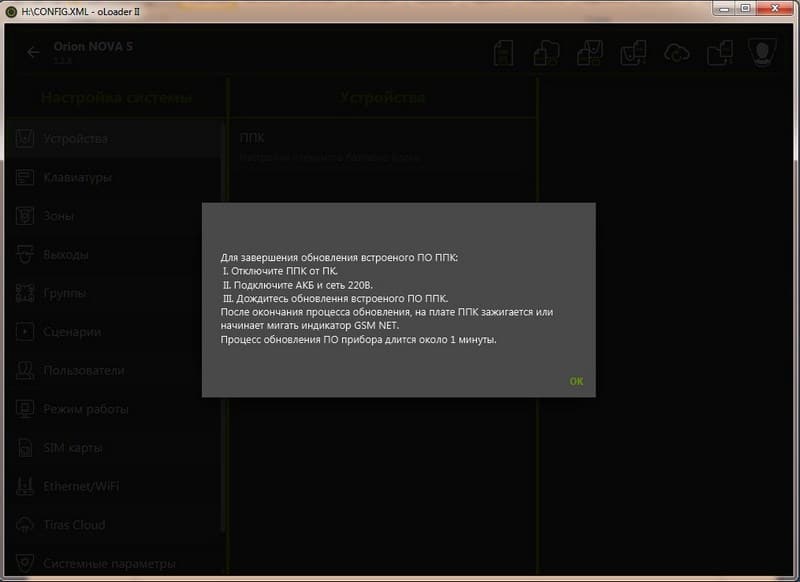Click the Устройства sidebar icon

pyautogui.click(x=24, y=138)
